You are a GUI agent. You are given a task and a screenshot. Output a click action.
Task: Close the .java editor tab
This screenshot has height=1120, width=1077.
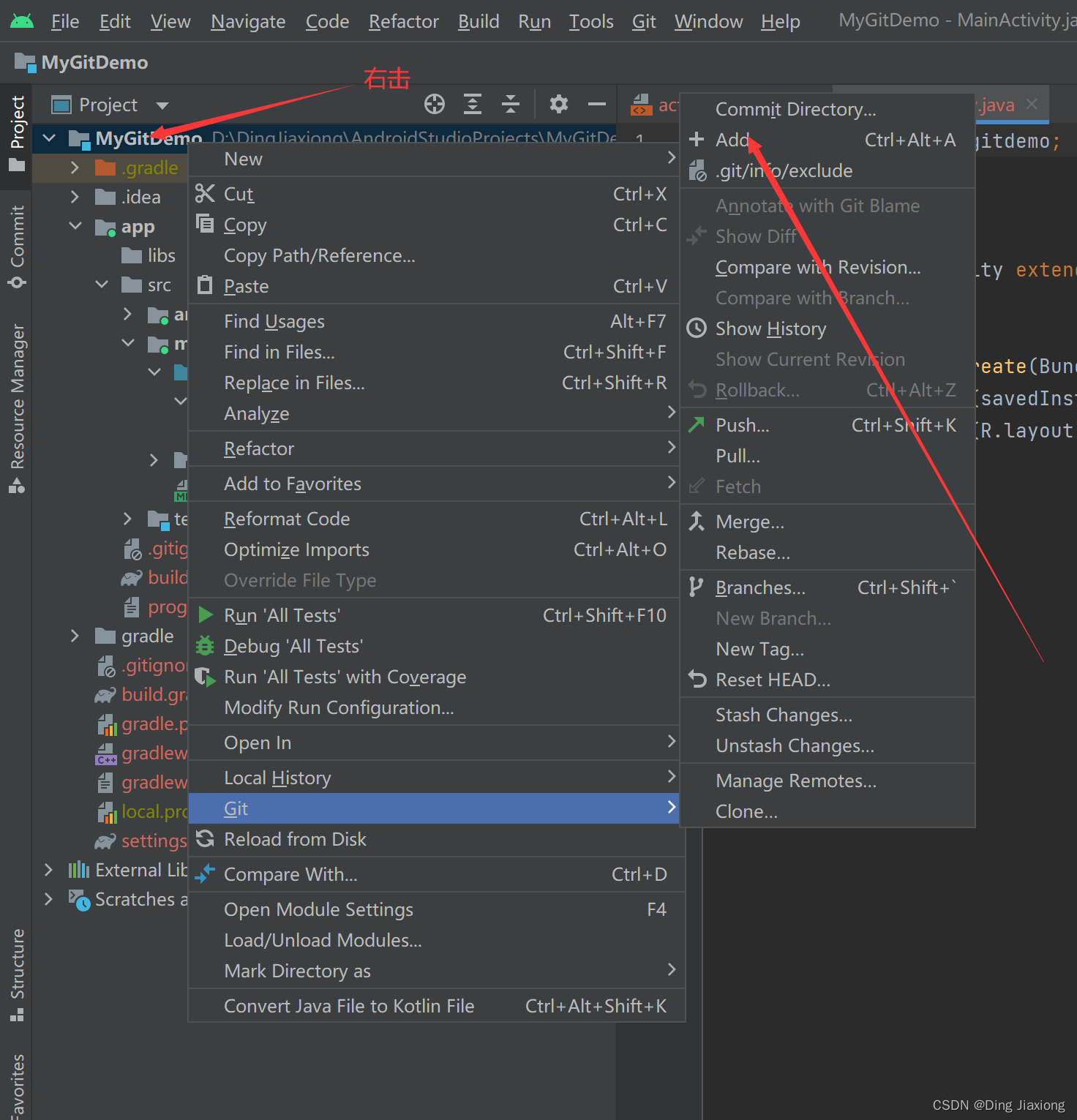pyautogui.click(x=1032, y=104)
